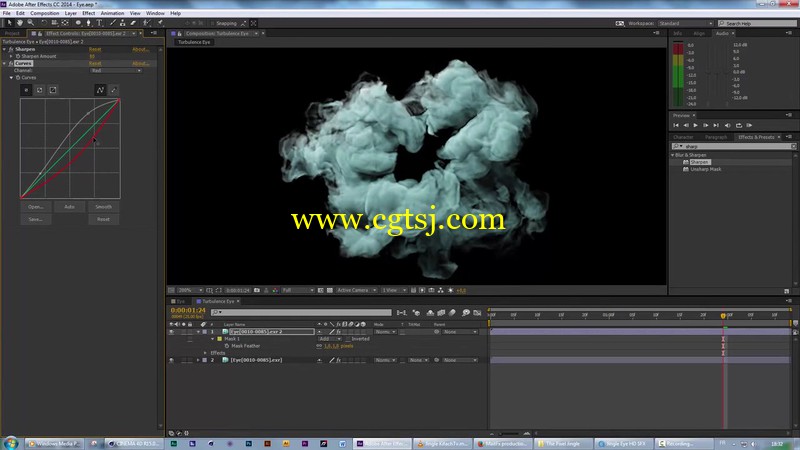The height and width of the screenshot is (450, 800).
Task: Click the timeline current-time indicator
Action: [x=723, y=316]
